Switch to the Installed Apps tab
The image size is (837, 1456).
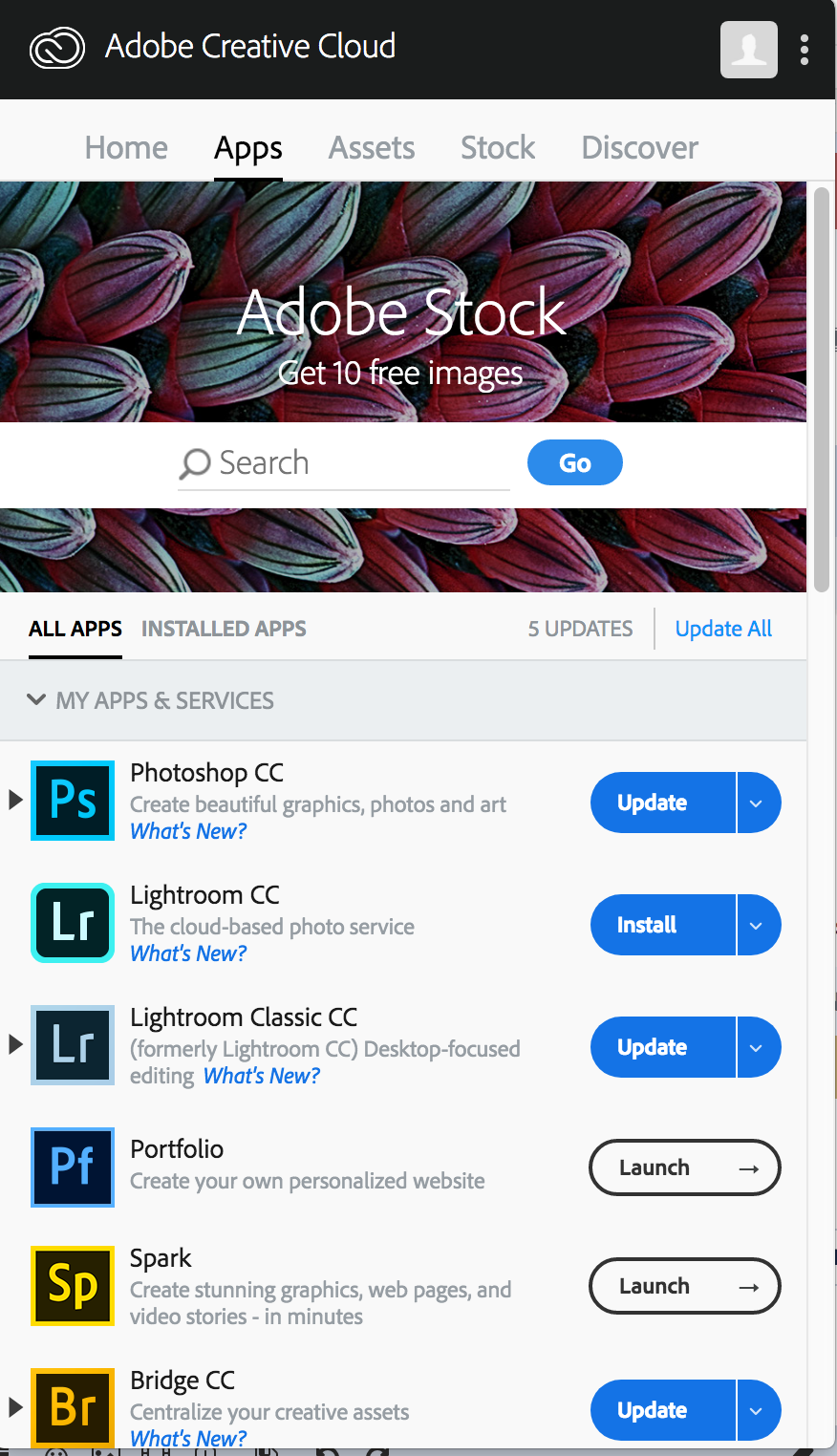click(224, 629)
